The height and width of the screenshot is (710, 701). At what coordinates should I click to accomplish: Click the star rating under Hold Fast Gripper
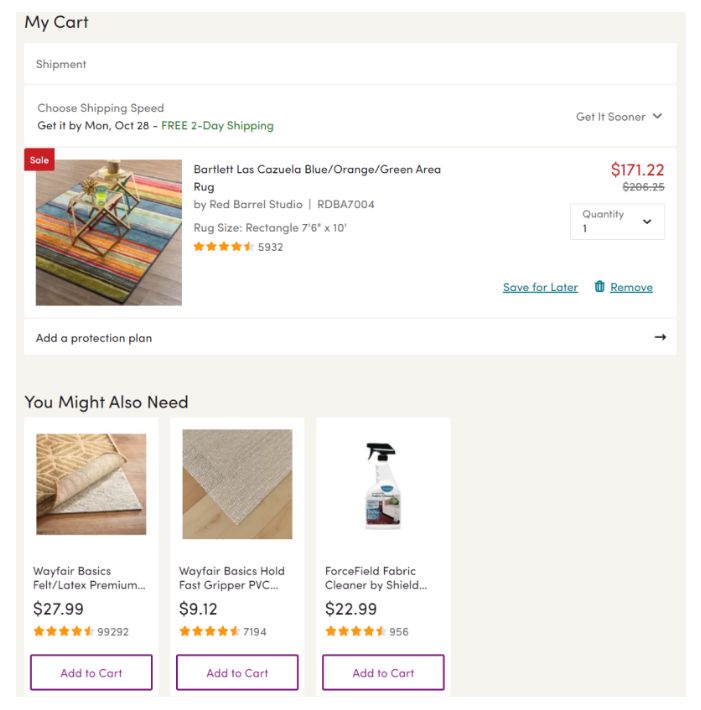[x=209, y=631]
